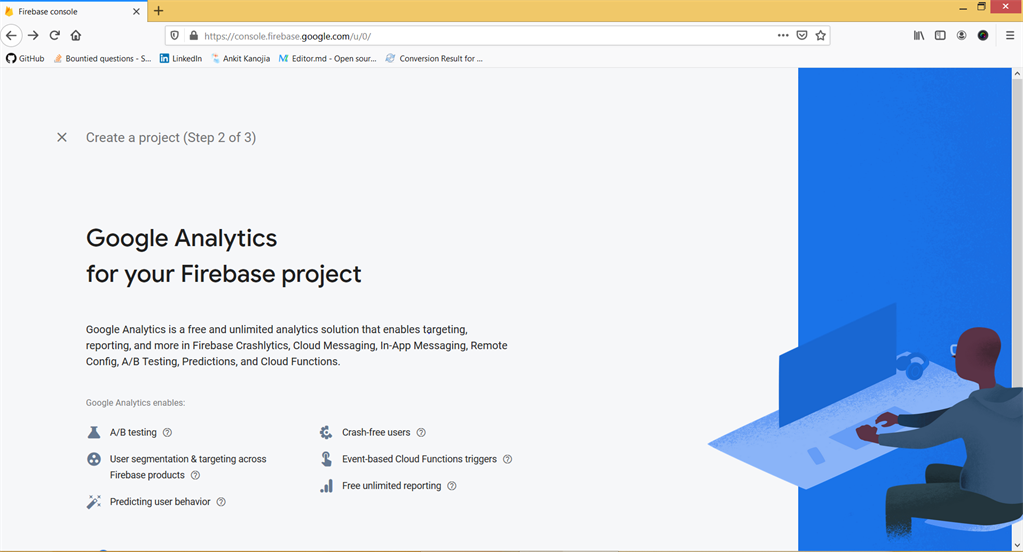Show help for A/B testing
The image size is (1023, 552).
167,433
